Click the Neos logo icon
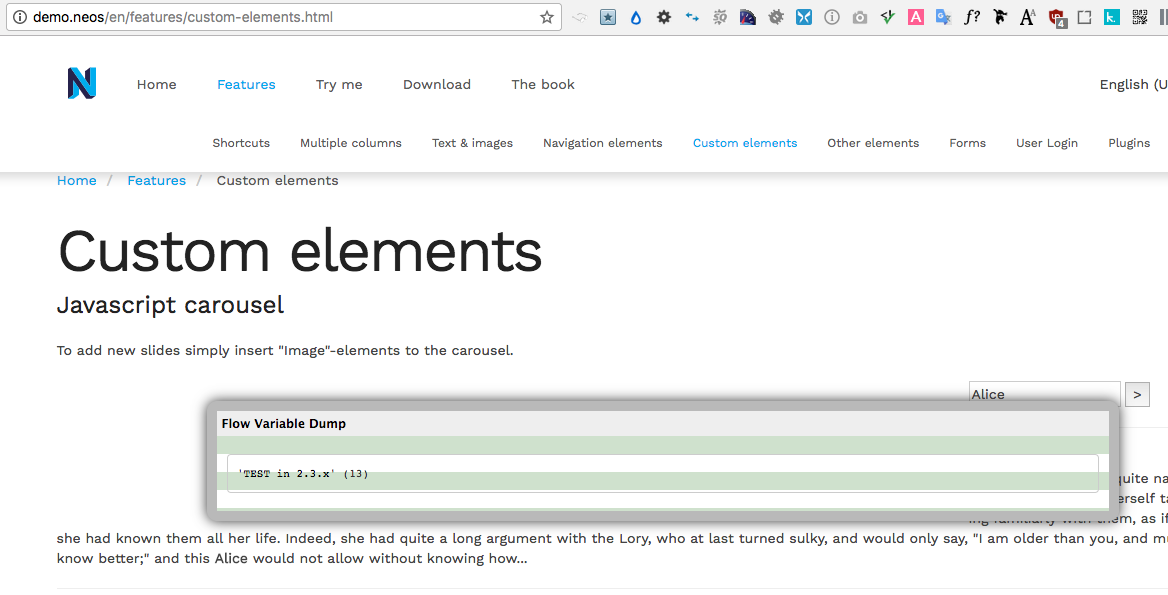The width and height of the screenshot is (1168, 595). point(82,84)
